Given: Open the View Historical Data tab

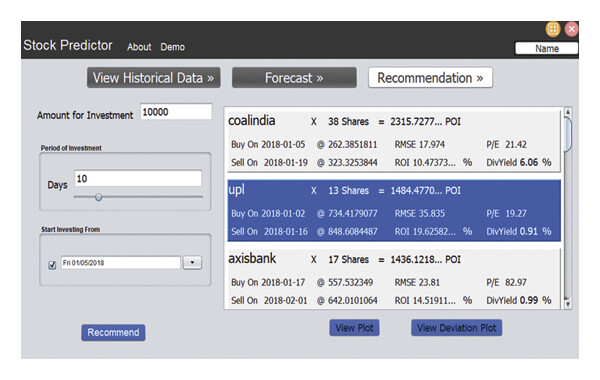Looking at the screenshot, I should click(x=153, y=78).
